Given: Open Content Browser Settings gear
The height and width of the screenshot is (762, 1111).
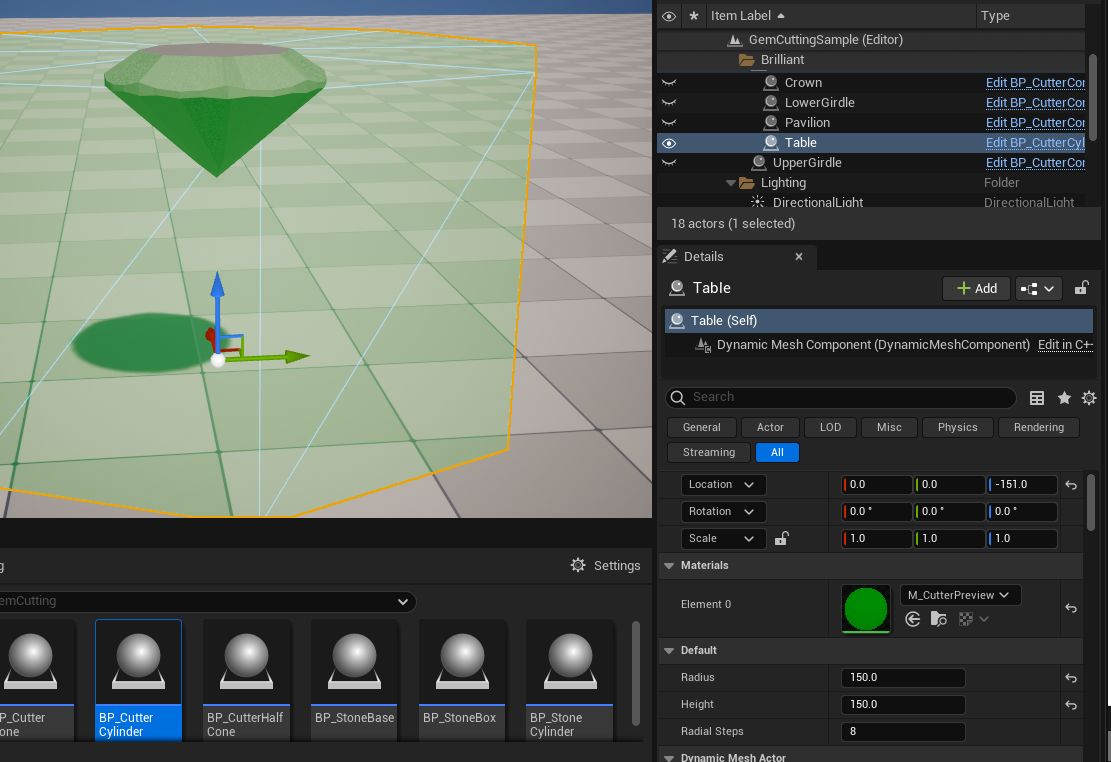Looking at the screenshot, I should [606, 566].
